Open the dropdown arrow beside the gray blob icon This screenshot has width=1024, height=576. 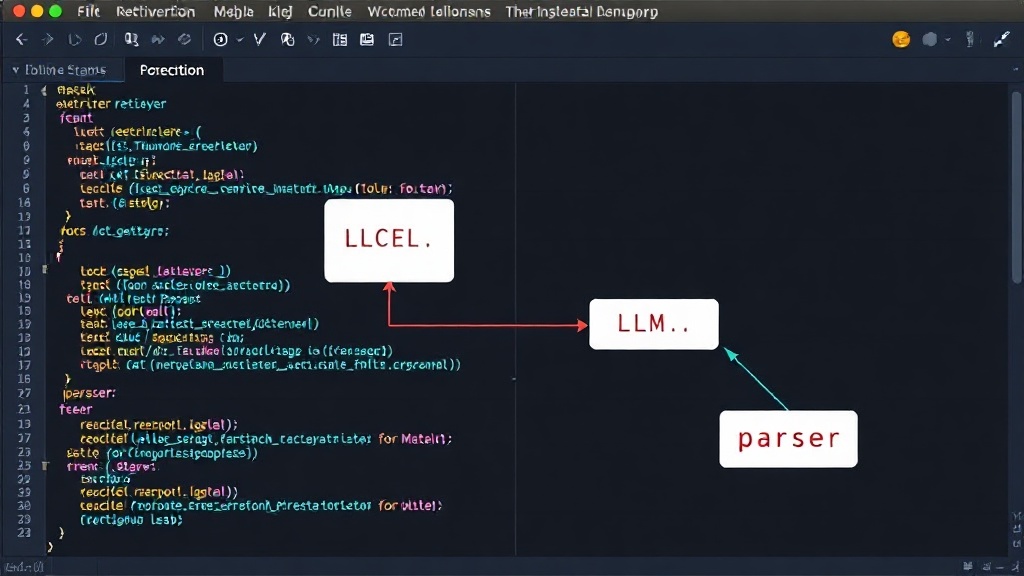click(x=948, y=40)
